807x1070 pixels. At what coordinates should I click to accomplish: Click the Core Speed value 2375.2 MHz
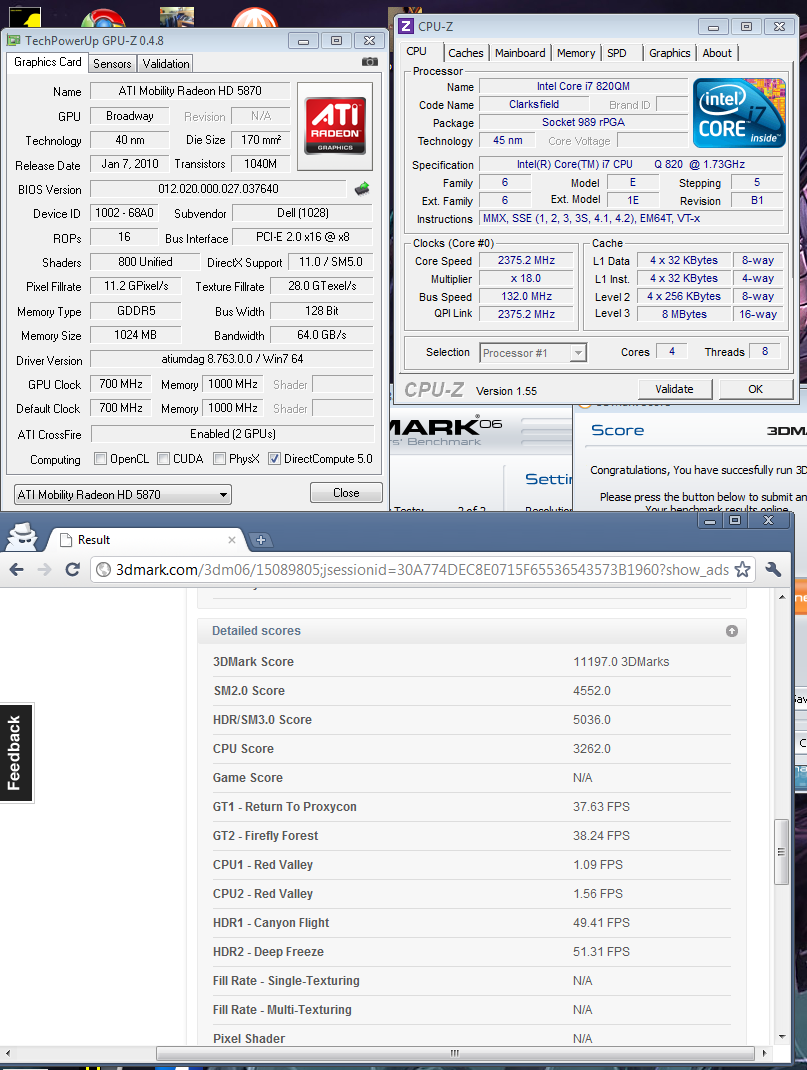point(527,260)
